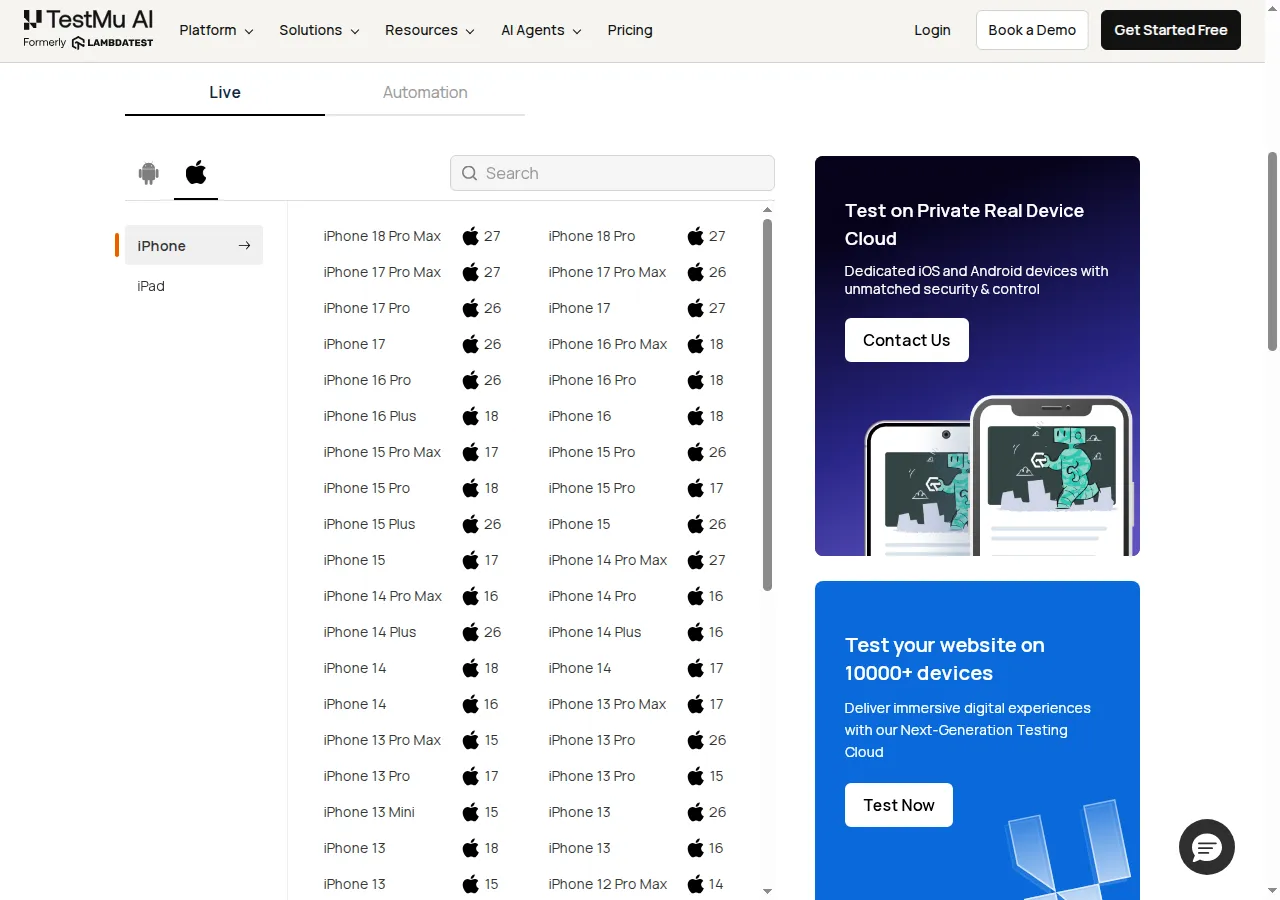This screenshot has width=1280, height=900.
Task: Click the Apple icon for iPhone 14 Plus, iOS 26
Action: tap(471, 632)
